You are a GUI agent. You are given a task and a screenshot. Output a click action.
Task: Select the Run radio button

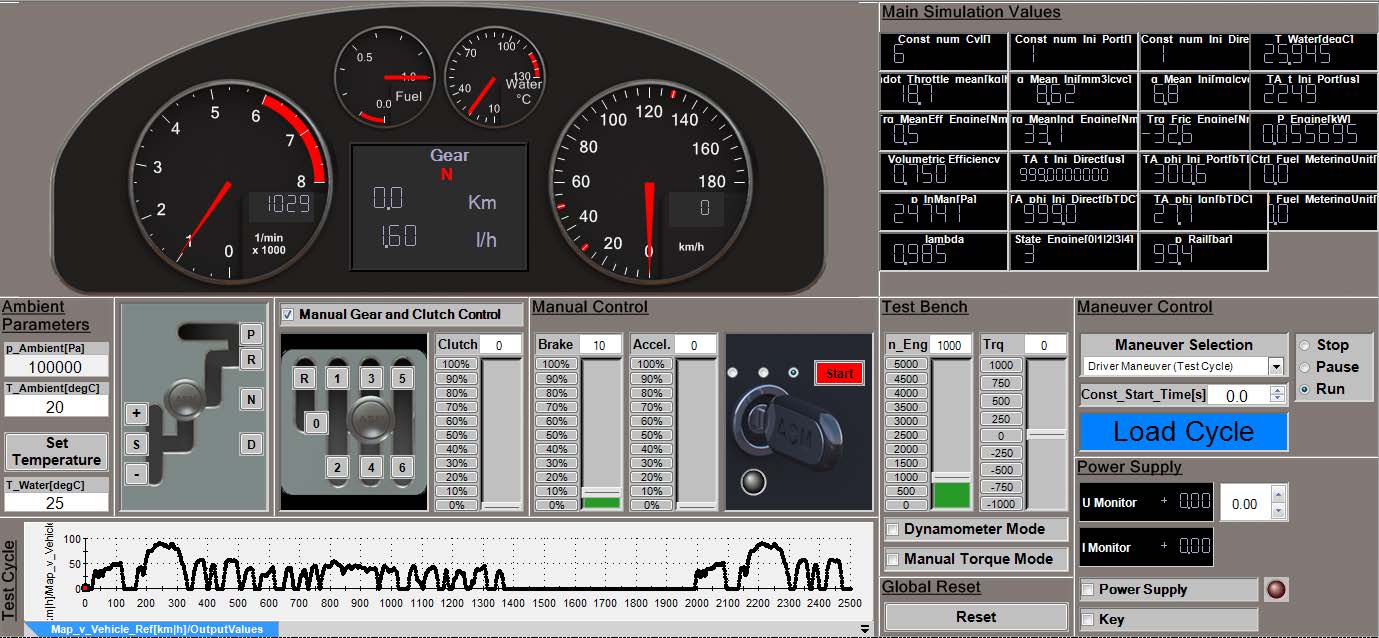click(1305, 389)
